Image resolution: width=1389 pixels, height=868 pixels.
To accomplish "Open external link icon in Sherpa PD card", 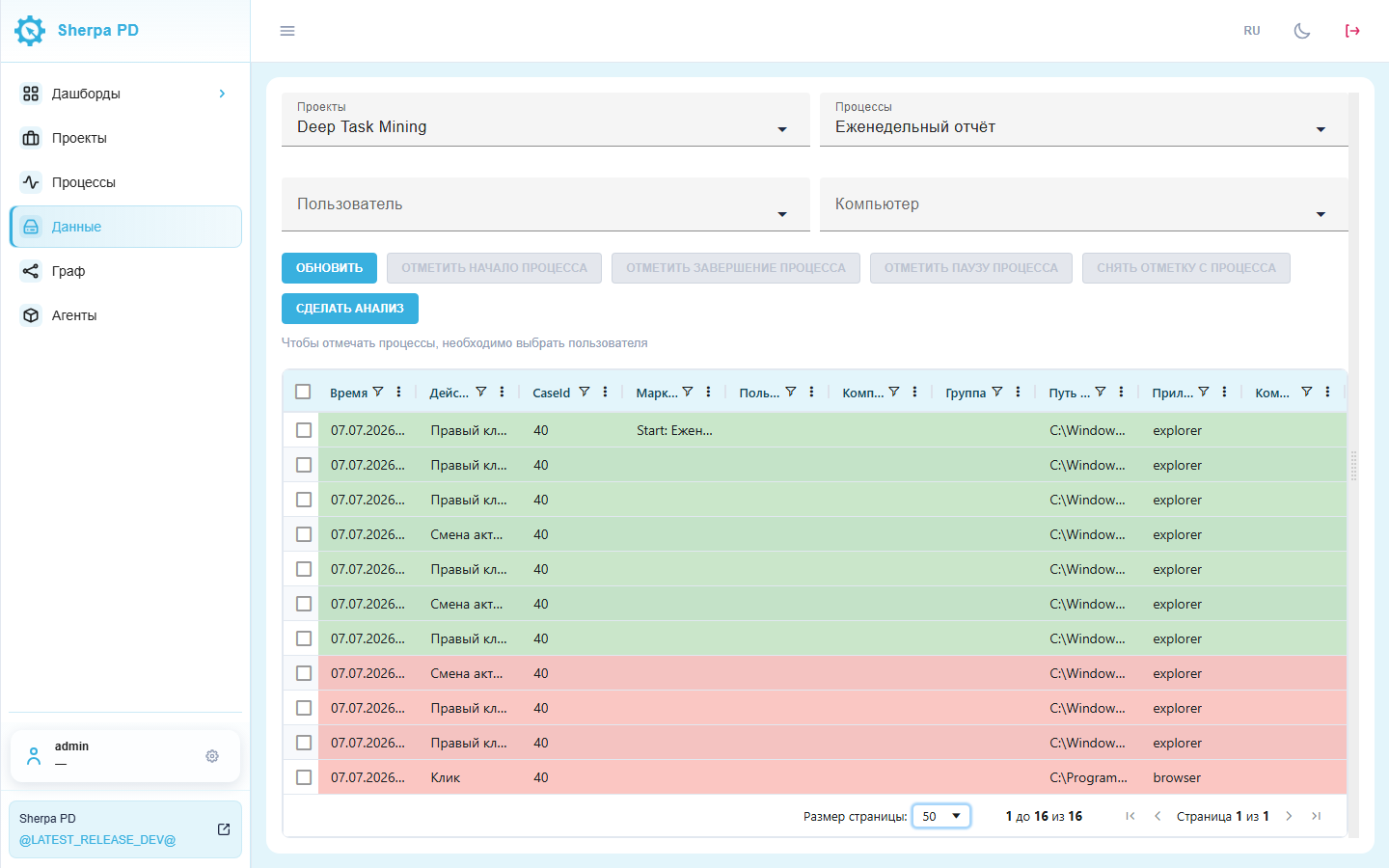I will [x=224, y=829].
